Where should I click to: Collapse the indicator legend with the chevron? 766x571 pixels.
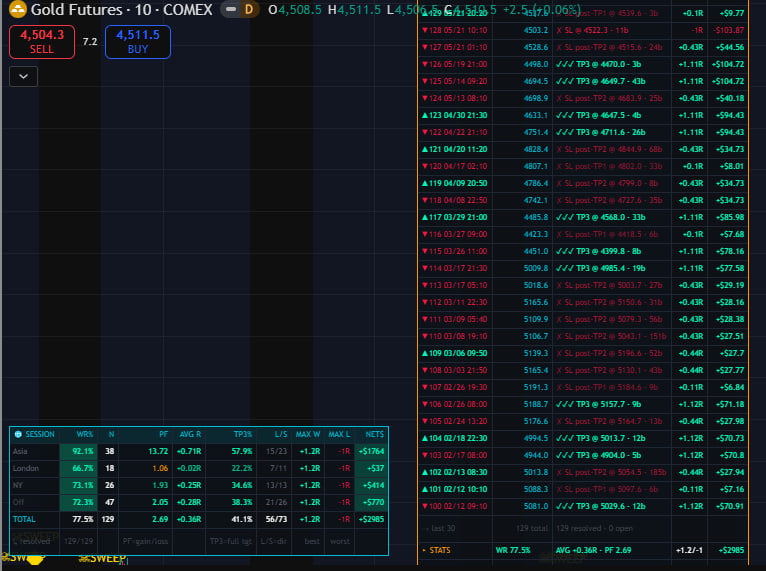click(23, 76)
